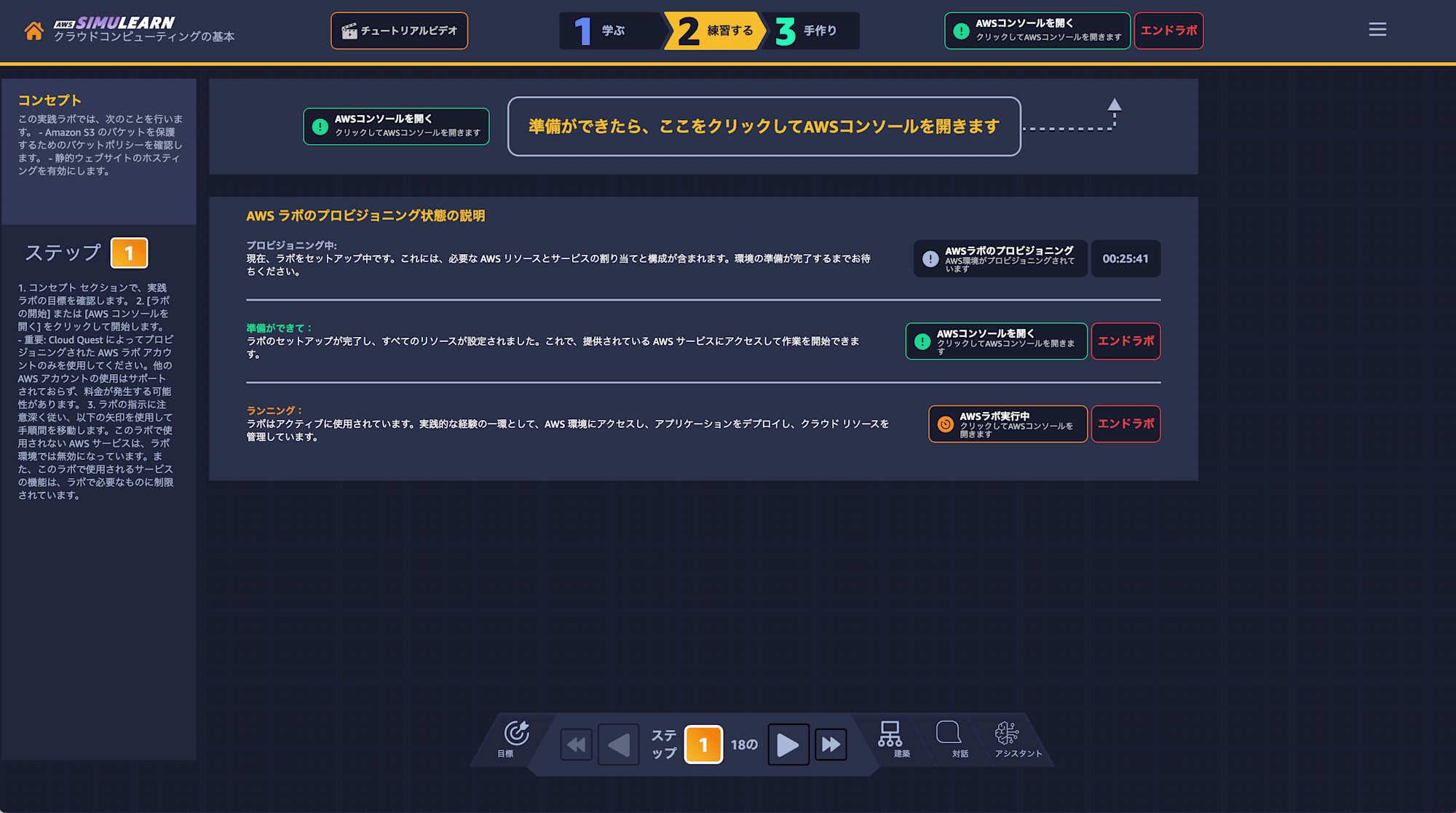Viewport: 1456px width, 813px height.
Task: Click the 00:25:41 timer display
Action: [x=1125, y=258]
